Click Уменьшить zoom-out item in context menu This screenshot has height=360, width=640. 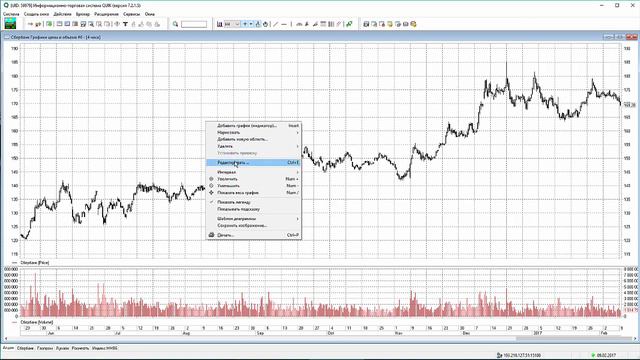[x=254, y=186]
